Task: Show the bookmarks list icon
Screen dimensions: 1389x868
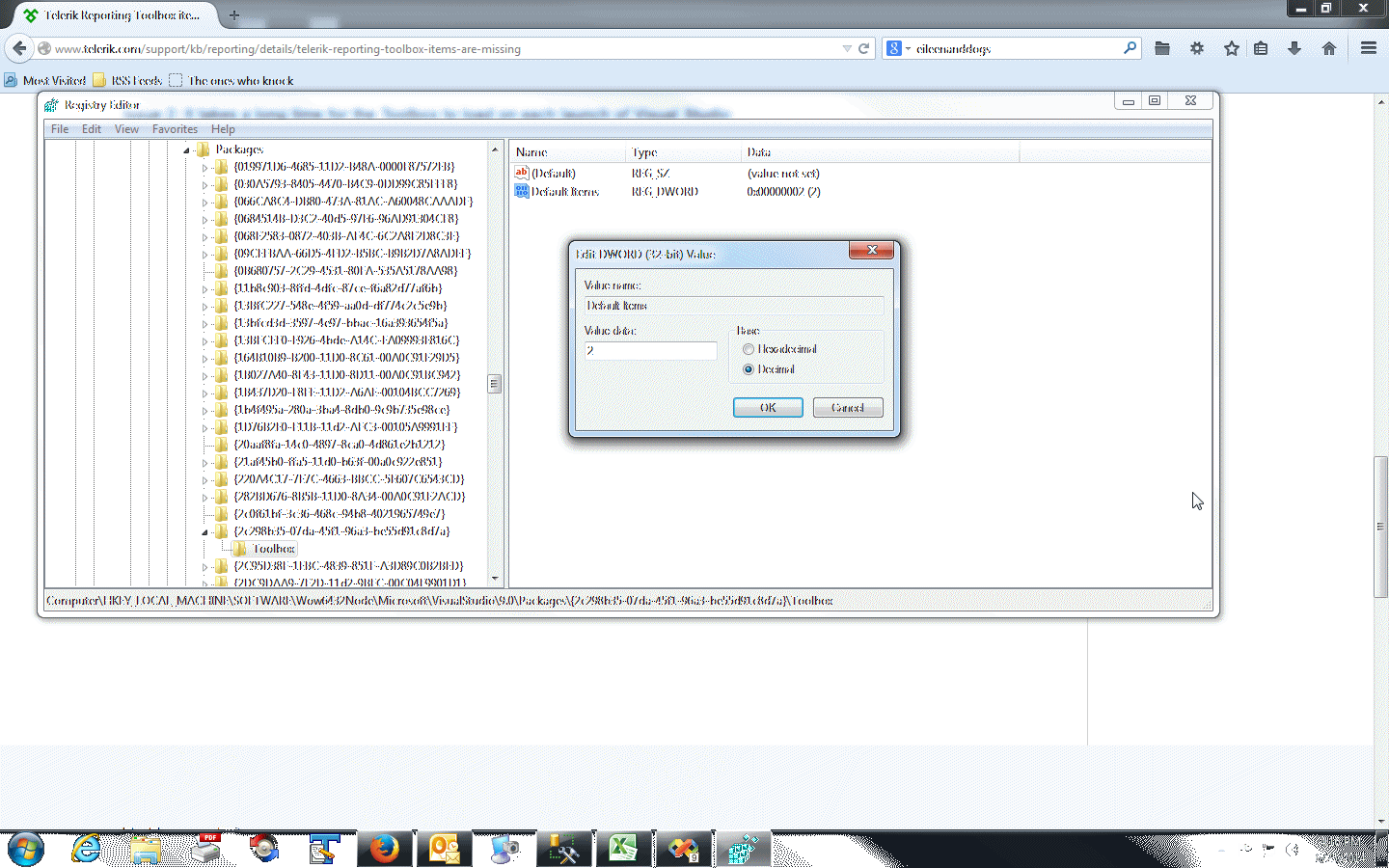Action: [1261, 48]
